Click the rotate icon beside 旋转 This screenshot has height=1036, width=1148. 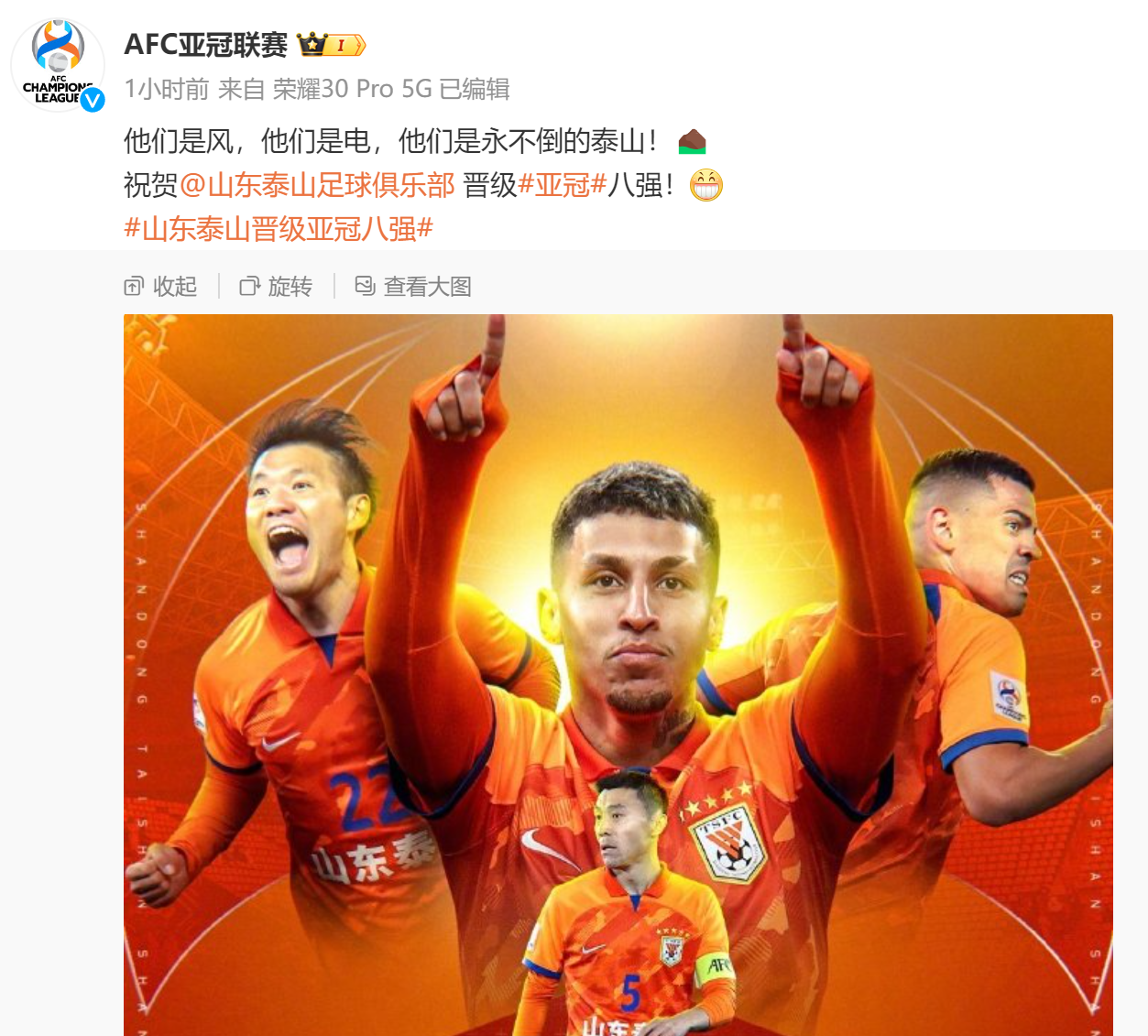249,287
